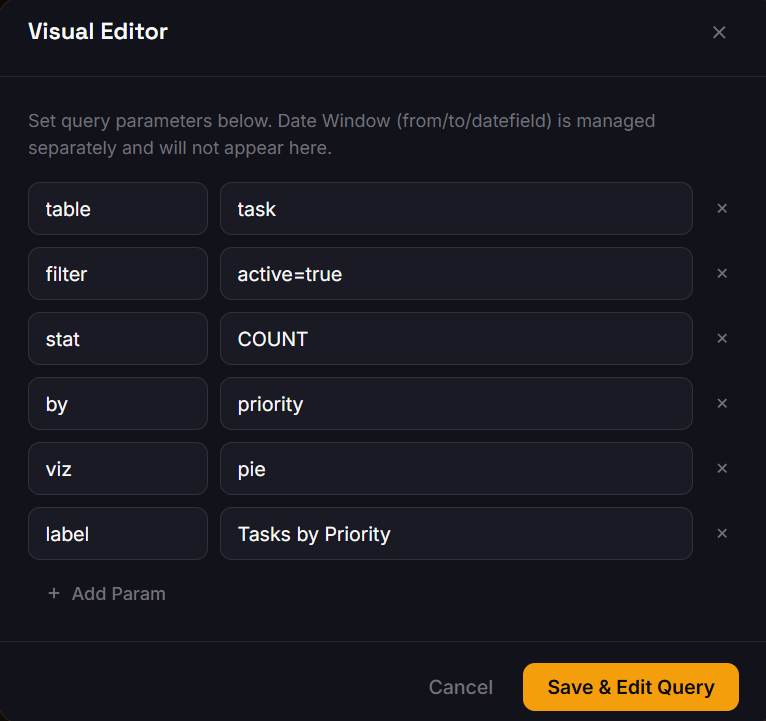
Task: Edit the 'by' key field
Action: point(118,403)
